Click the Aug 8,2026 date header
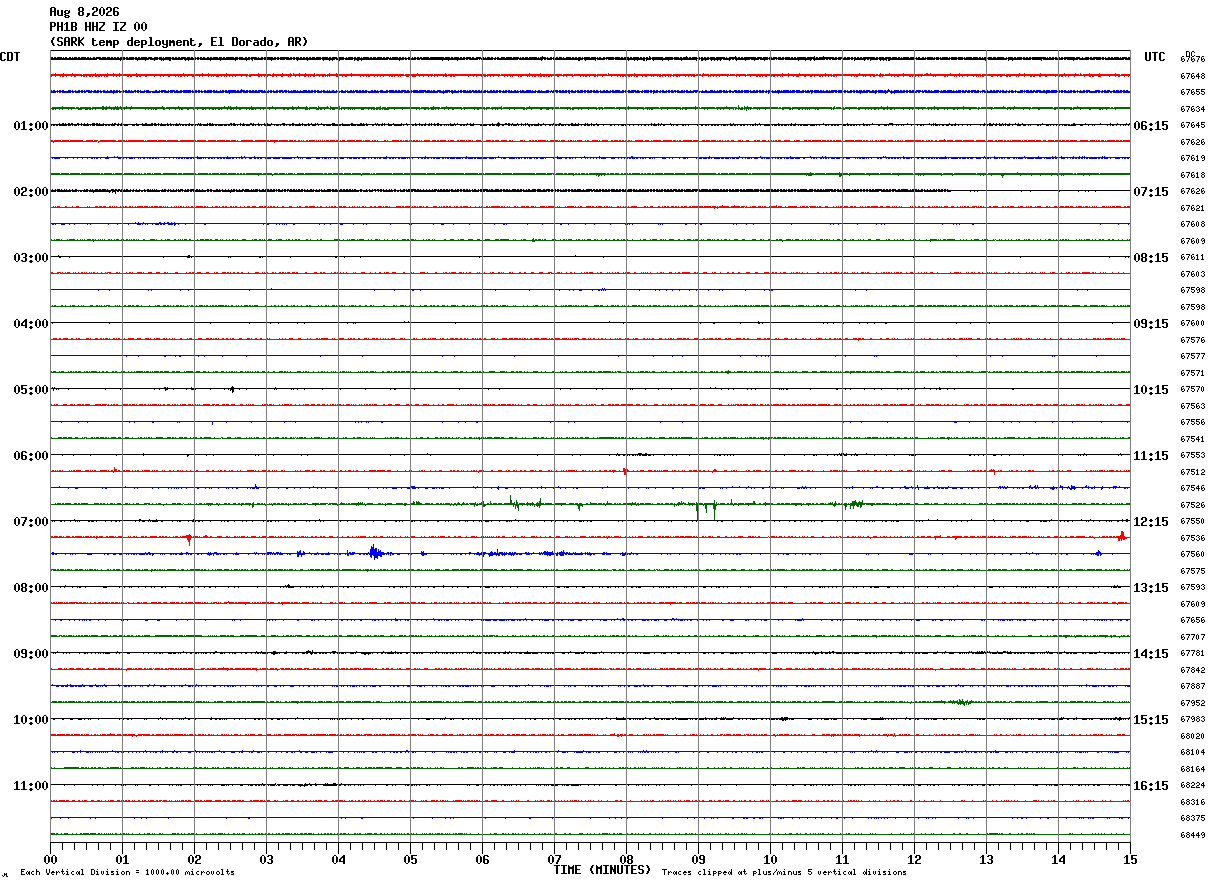The height and width of the screenshot is (886, 1210). [84, 12]
